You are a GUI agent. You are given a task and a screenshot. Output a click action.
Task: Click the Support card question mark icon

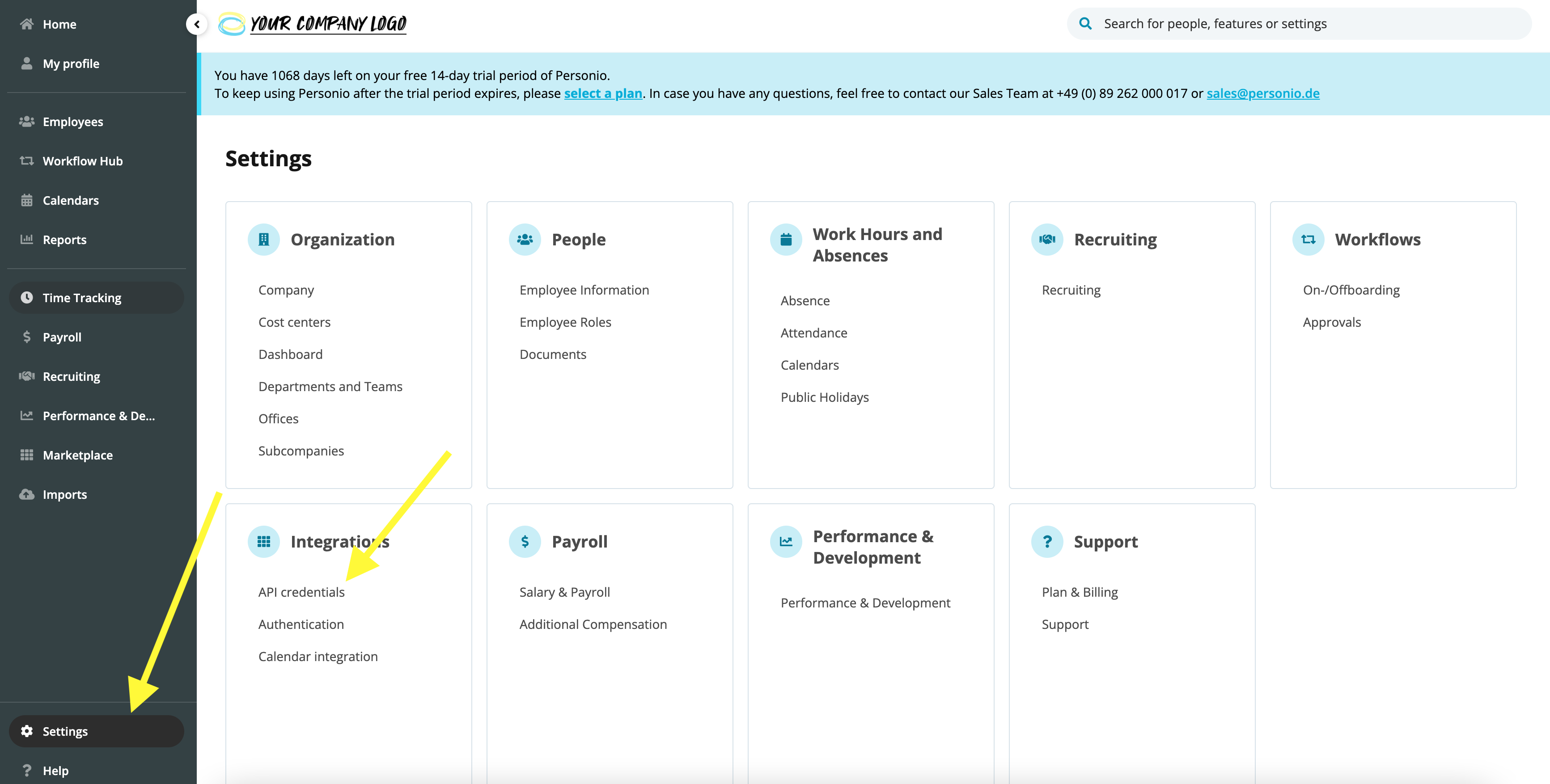(x=1047, y=542)
